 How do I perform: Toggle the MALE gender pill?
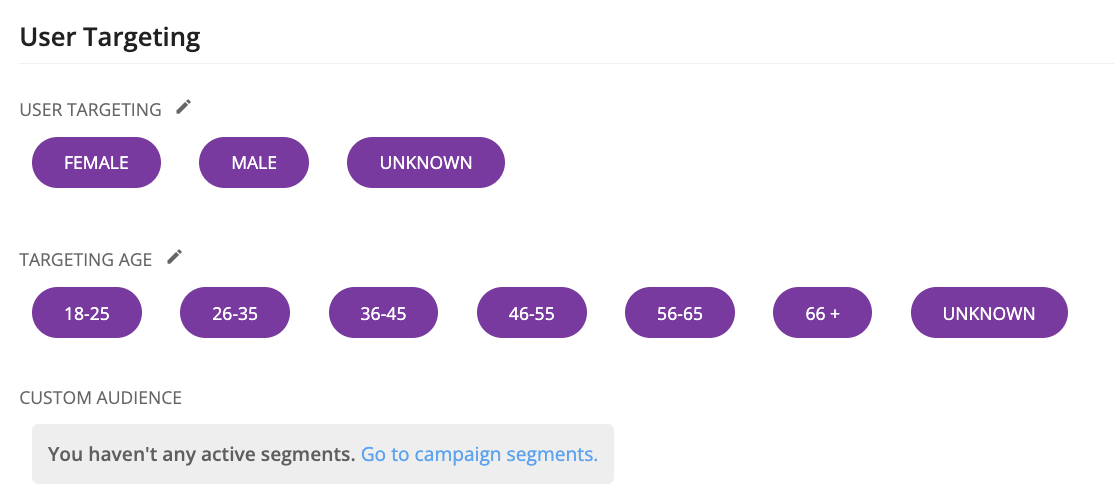pyautogui.click(x=254, y=163)
